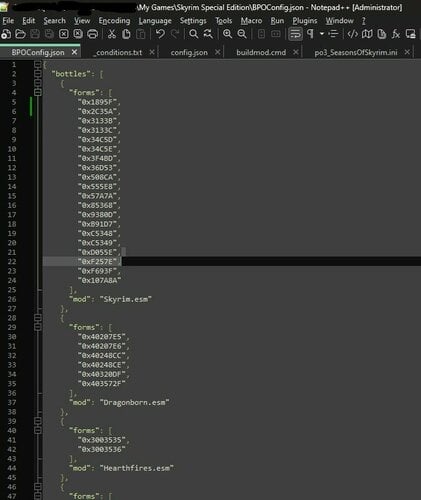421x500 pixels.
Task: Open the Replace toolbar icon
Action: tap(208, 34)
